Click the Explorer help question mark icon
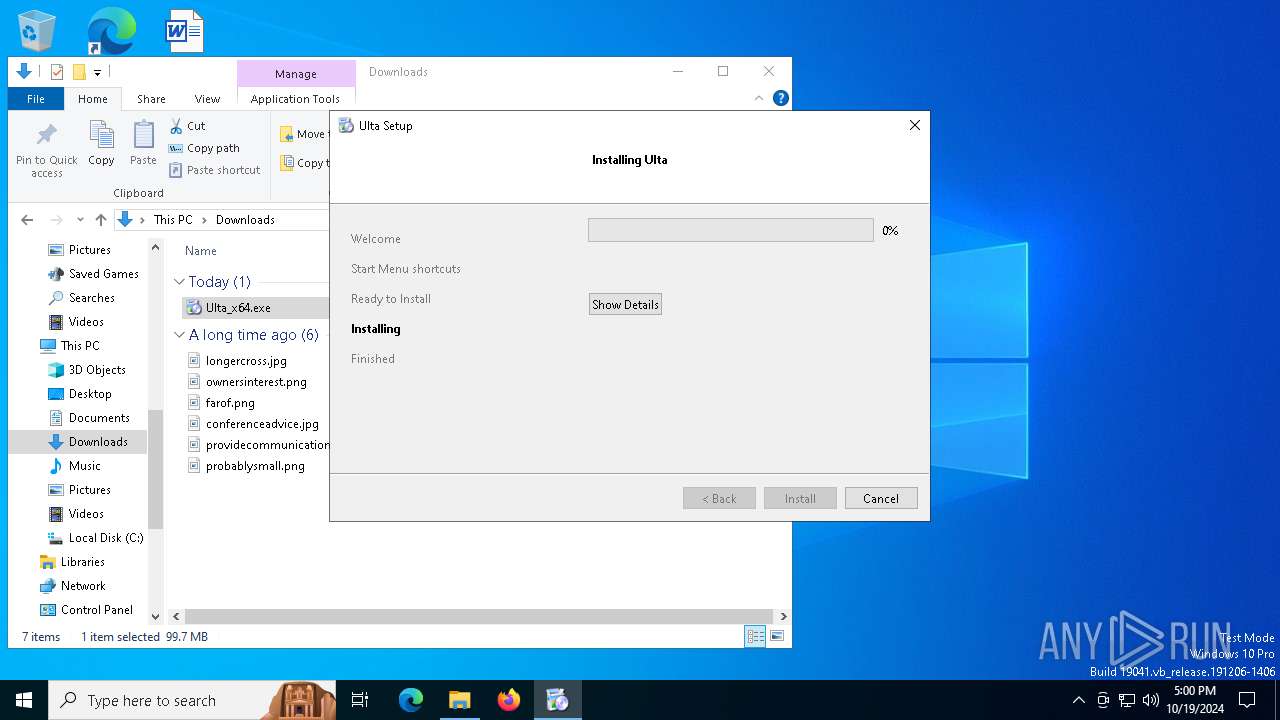Screen dimensions: 1280x720 click(x=781, y=98)
